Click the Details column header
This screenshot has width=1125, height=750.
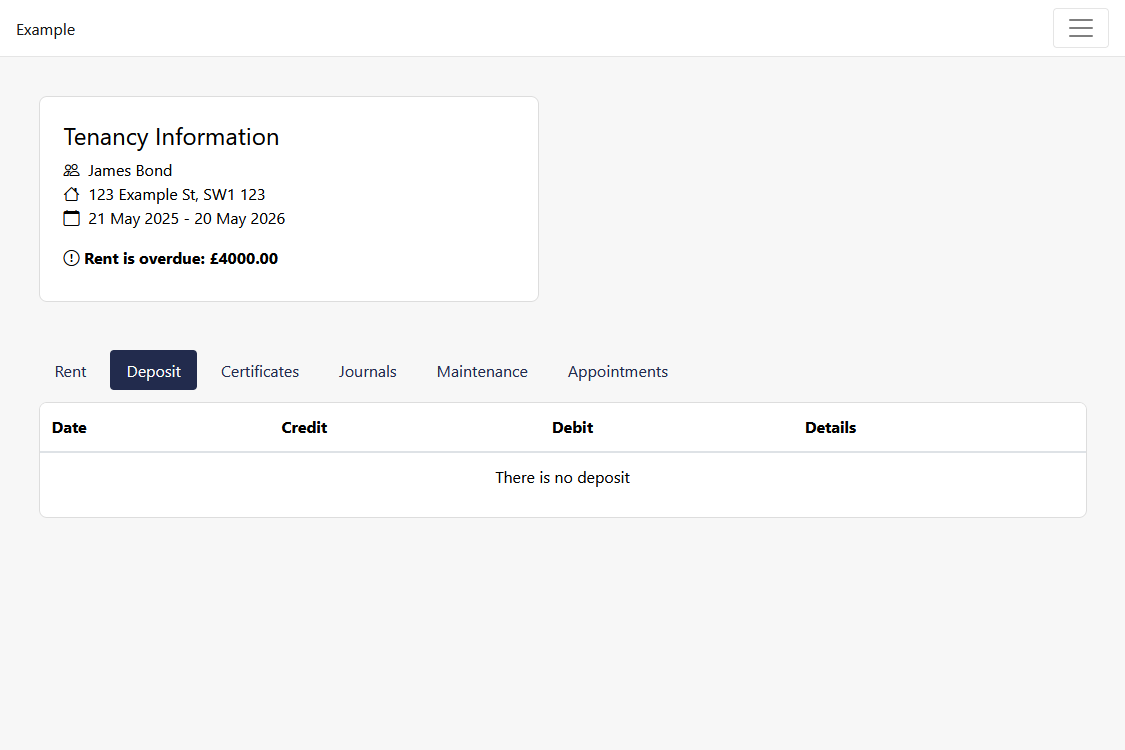coord(830,427)
